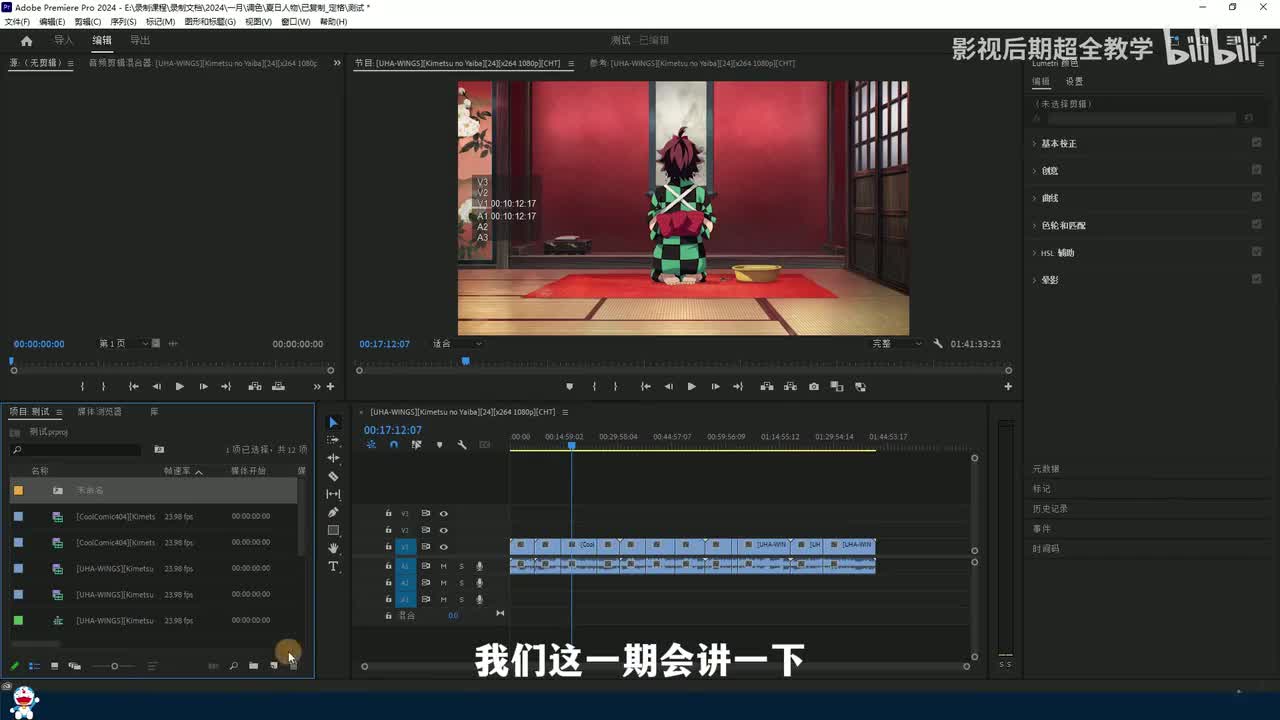Go to In point in program monitor
Screen dimensions: 1280x720
645,387
